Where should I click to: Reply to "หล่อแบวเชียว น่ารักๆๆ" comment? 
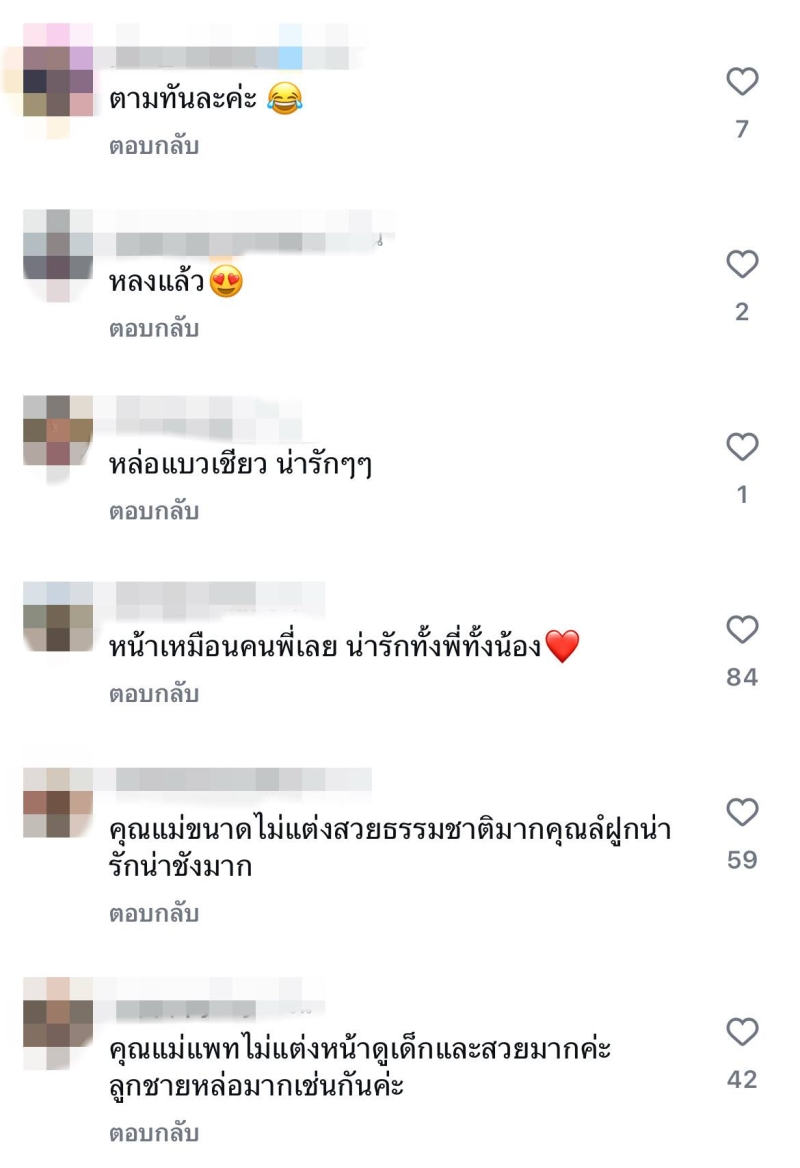(154, 511)
